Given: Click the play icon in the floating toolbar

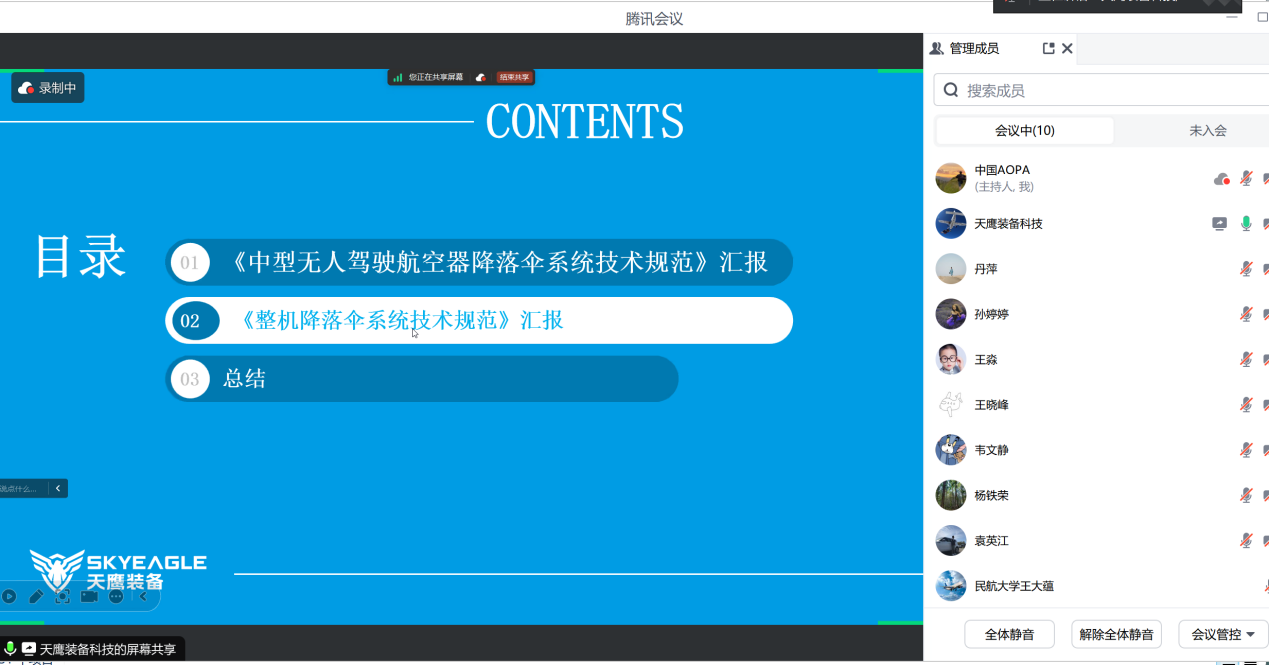Looking at the screenshot, I should [9, 597].
